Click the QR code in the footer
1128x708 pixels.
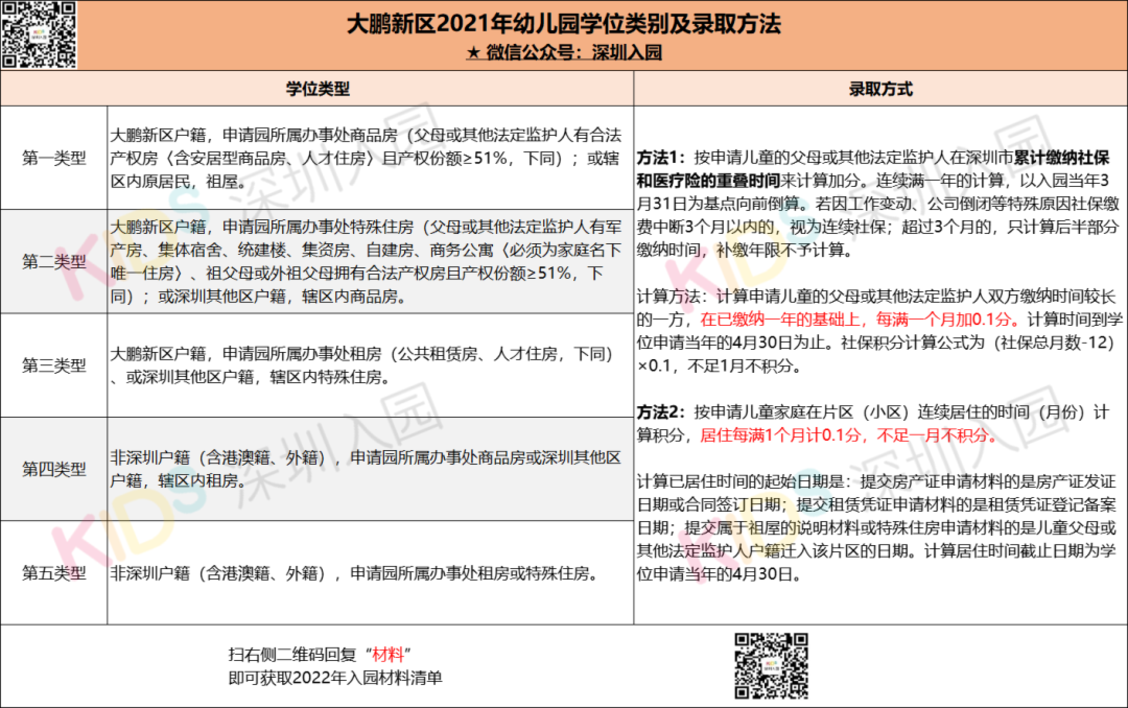coord(771,666)
